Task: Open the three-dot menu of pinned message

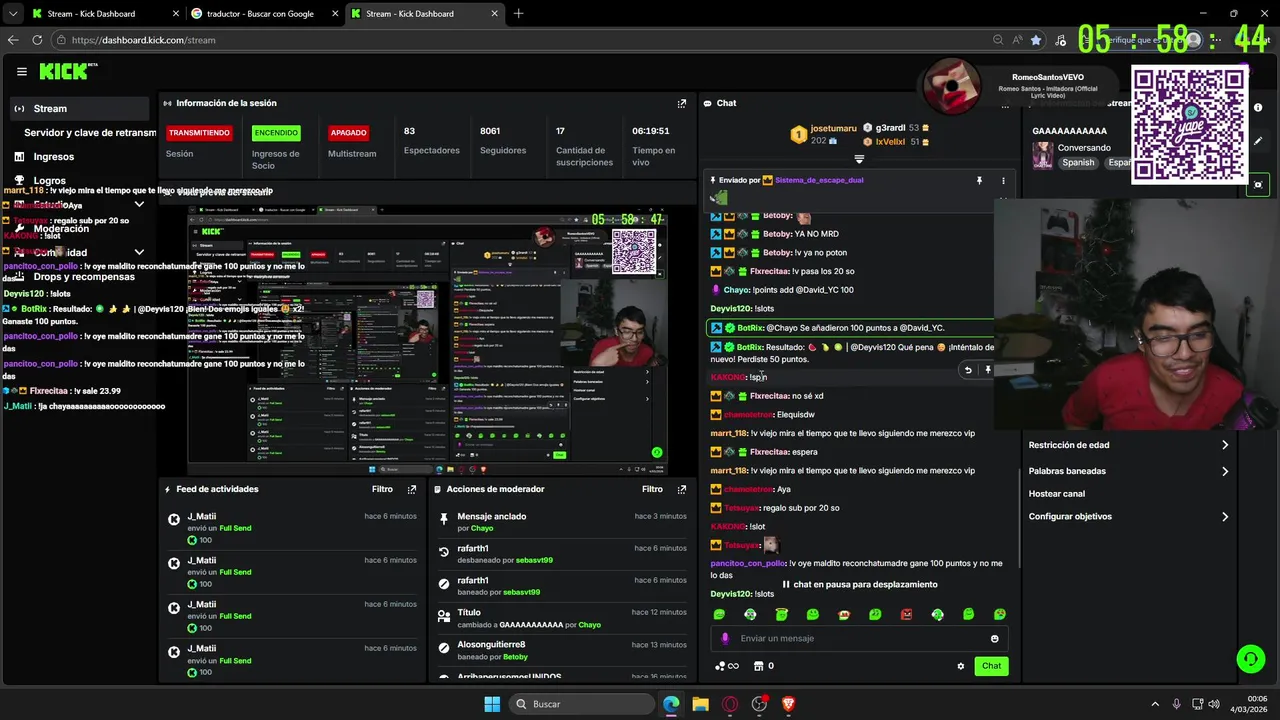Action: (x=1003, y=181)
